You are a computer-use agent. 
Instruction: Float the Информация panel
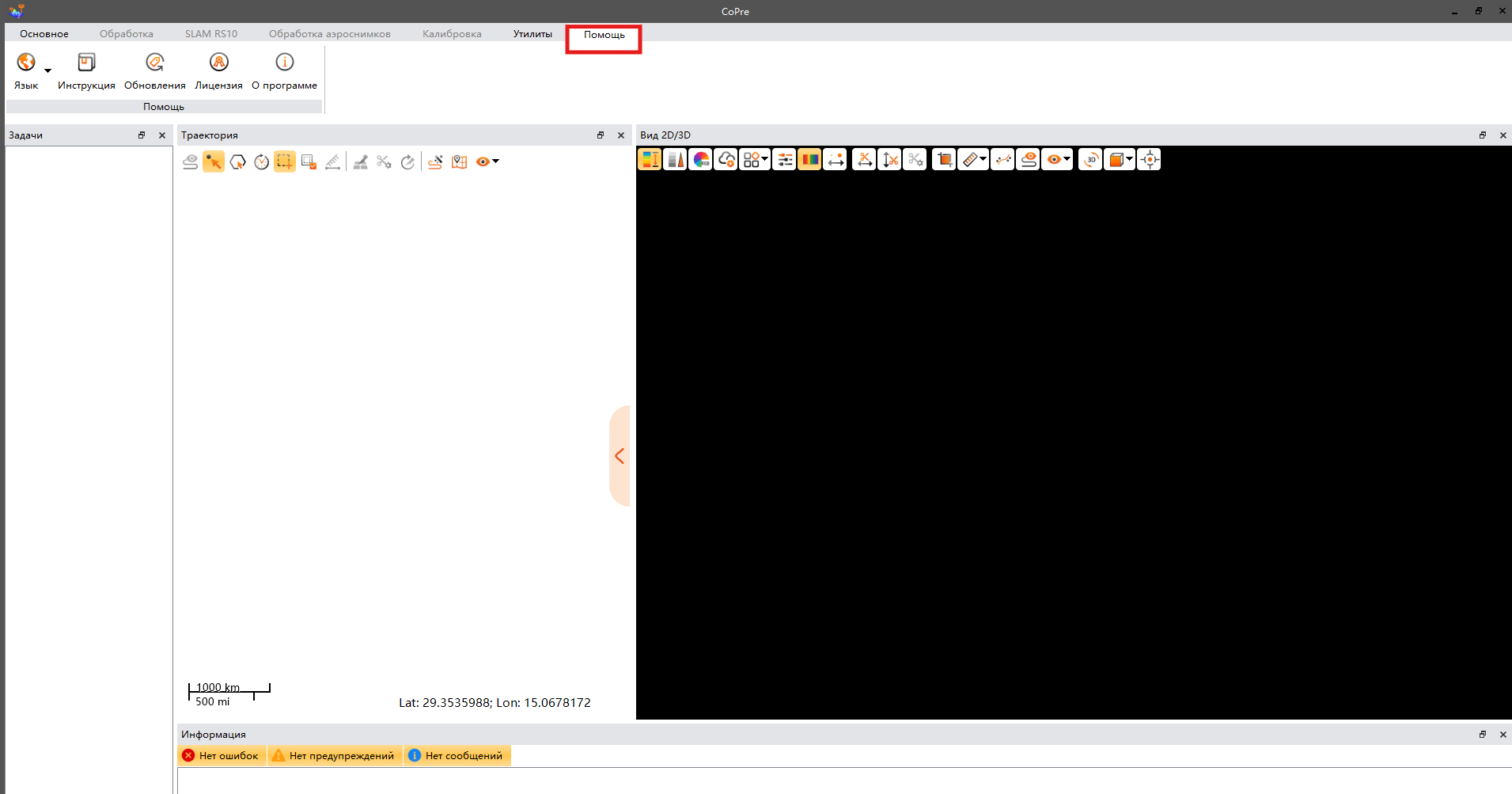[x=1483, y=735]
